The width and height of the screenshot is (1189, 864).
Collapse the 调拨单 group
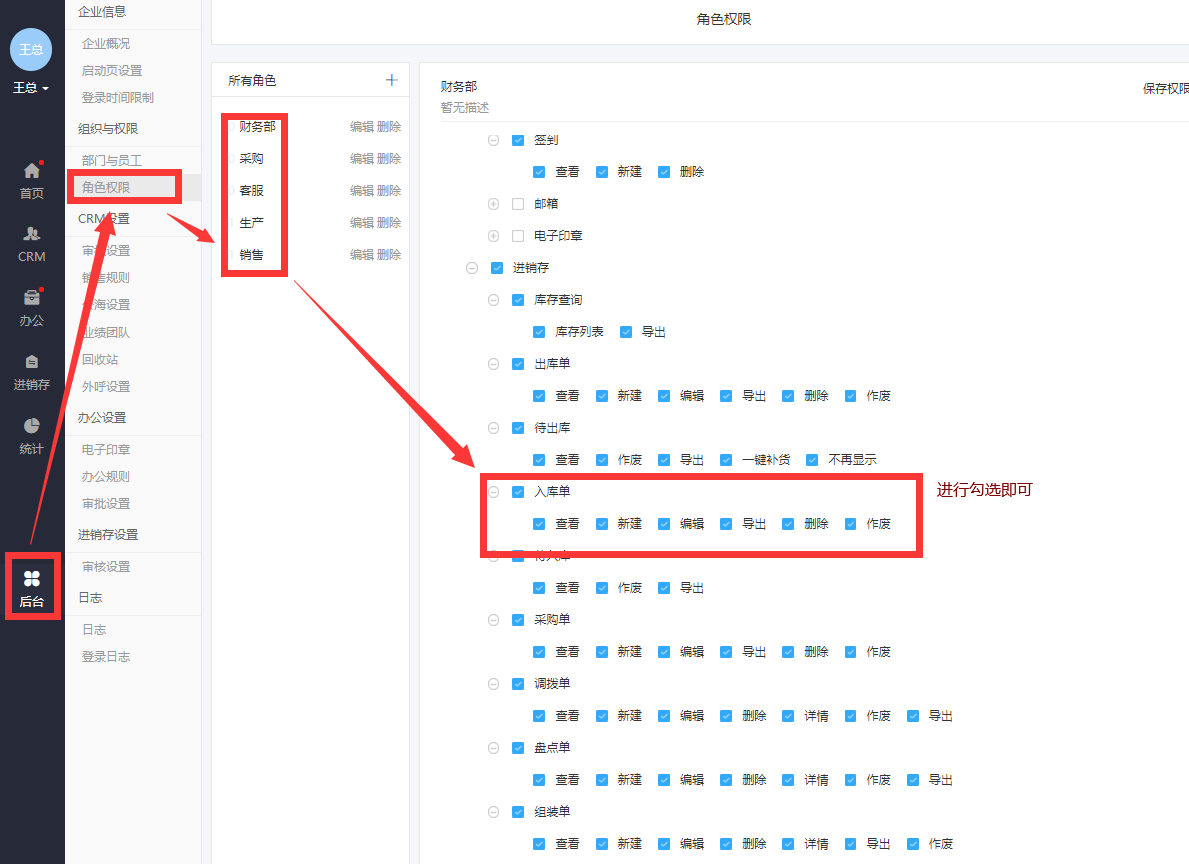click(494, 684)
